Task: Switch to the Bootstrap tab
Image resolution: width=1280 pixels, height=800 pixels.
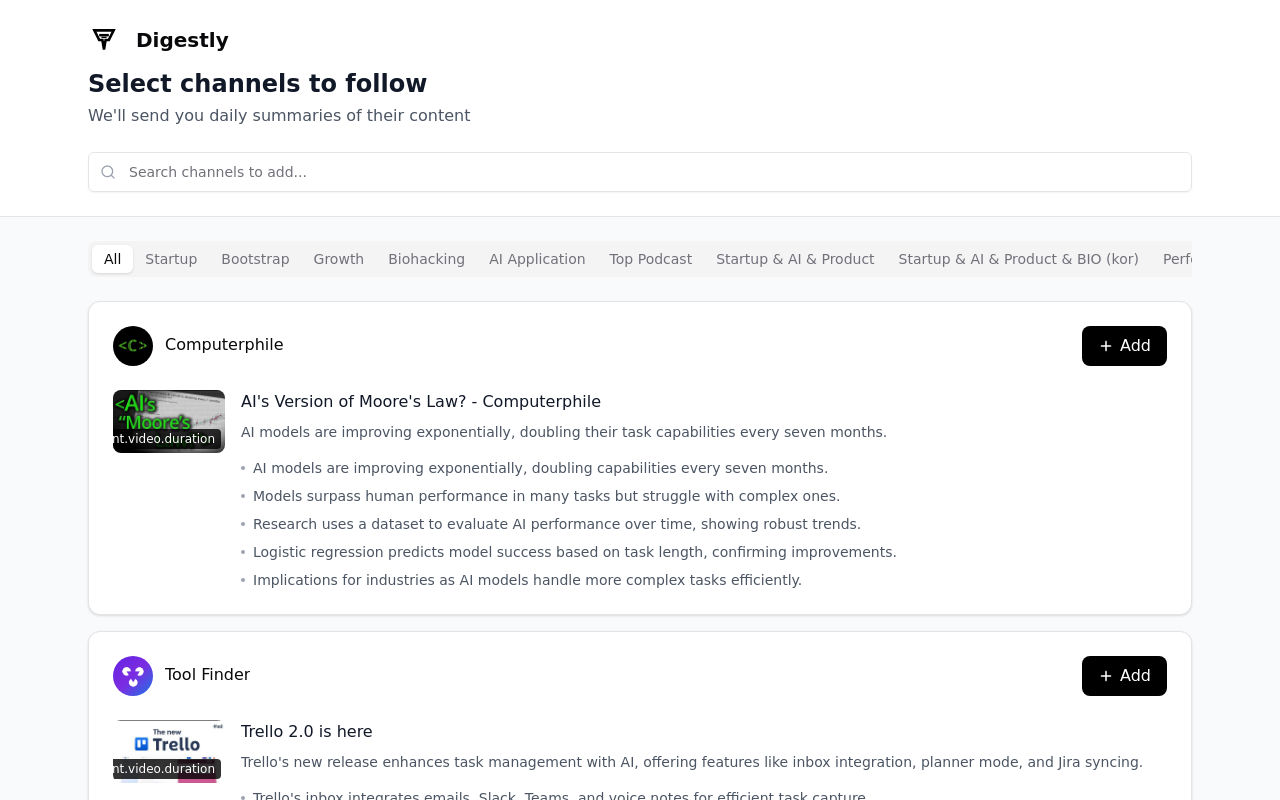Action: 255,259
